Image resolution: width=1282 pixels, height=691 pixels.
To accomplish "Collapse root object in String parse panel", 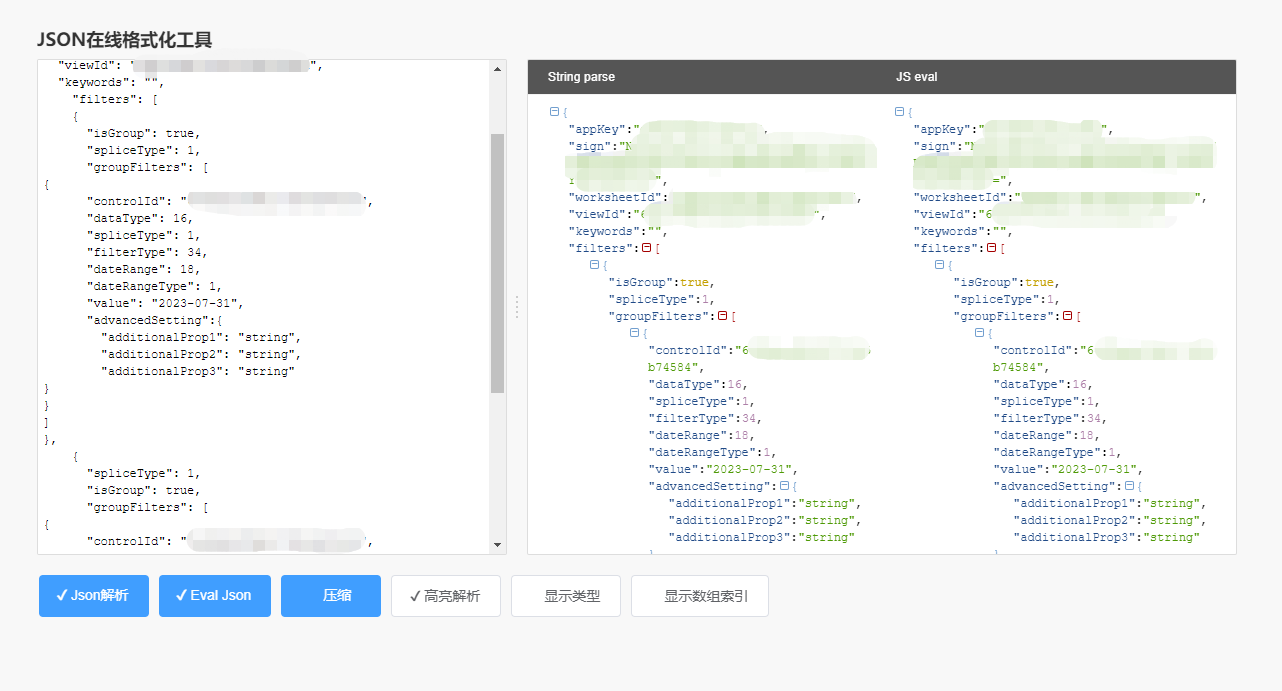I will (554, 112).
